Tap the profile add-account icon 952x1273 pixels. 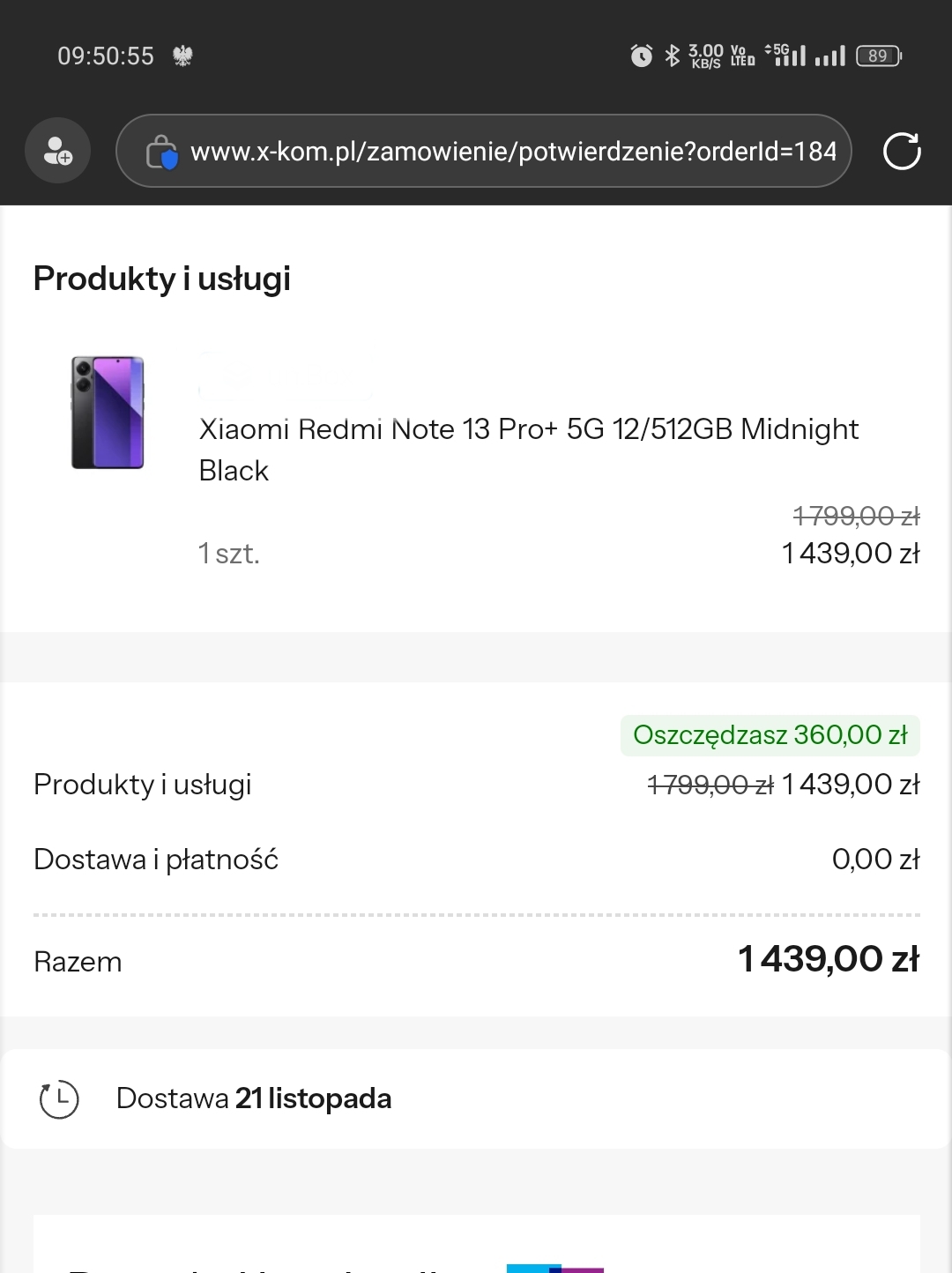click(x=57, y=152)
